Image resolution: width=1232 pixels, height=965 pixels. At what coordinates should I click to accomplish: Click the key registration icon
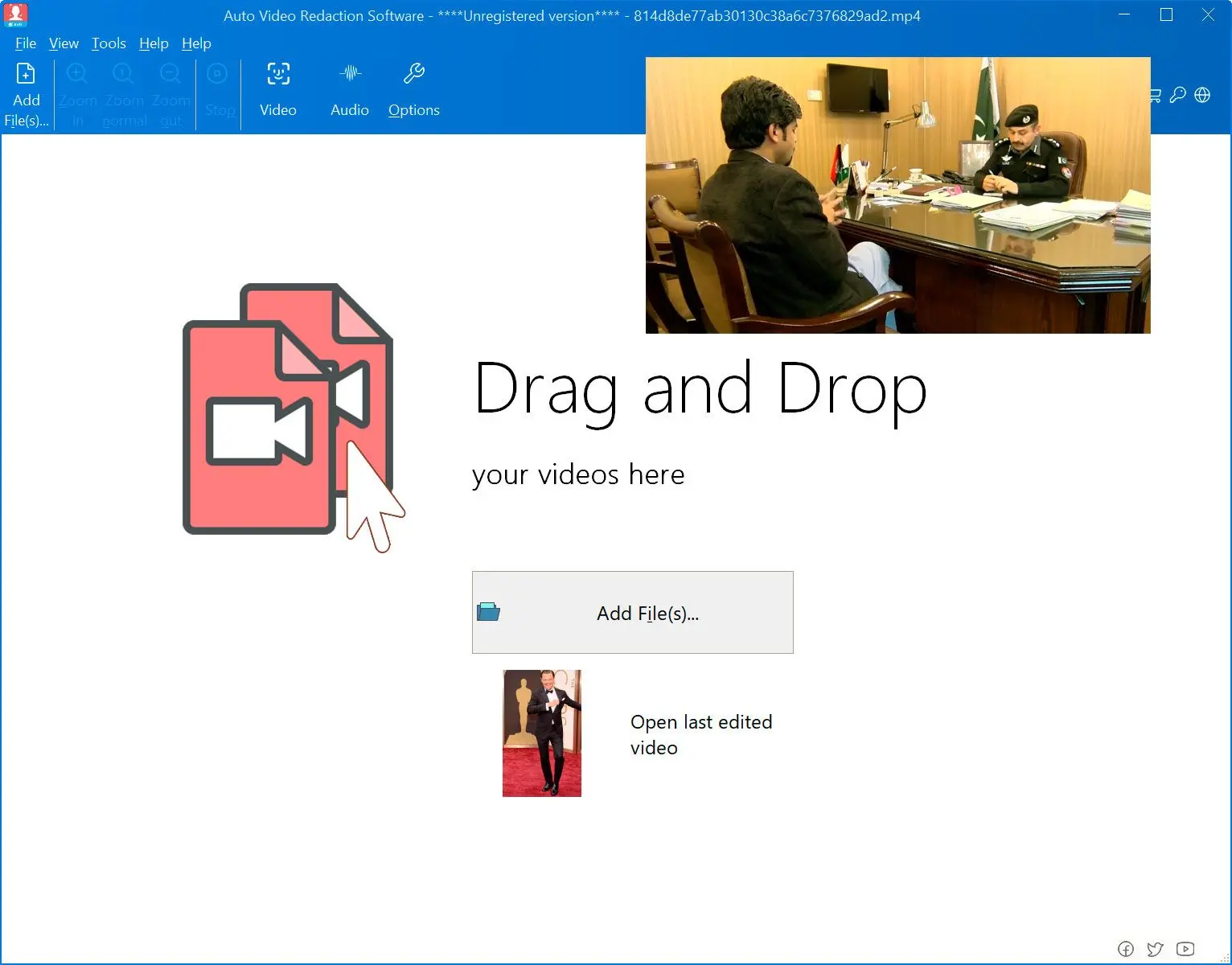click(1178, 95)
